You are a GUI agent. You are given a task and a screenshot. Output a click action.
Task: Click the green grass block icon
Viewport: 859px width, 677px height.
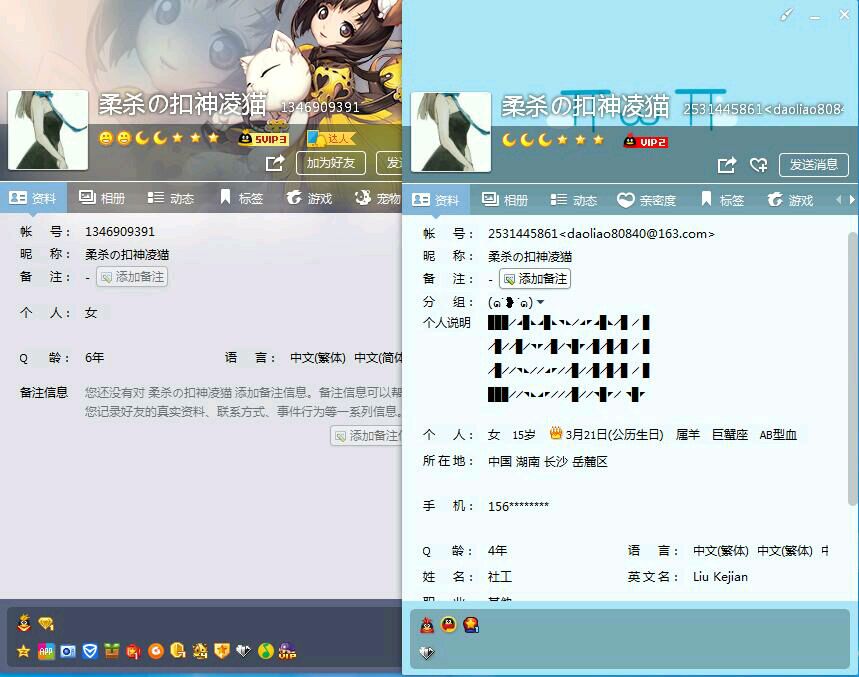pos(112,651)
